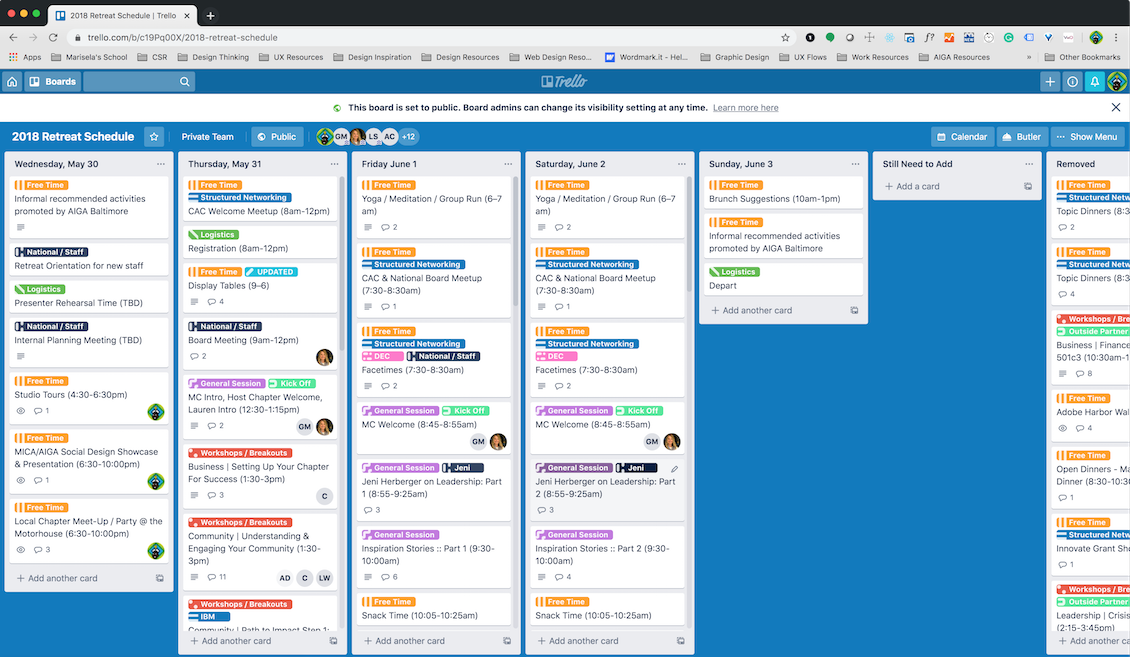This screenshot has width=1130, height=657.
Task: Open the notifications bell
Action: [1095, 81]
